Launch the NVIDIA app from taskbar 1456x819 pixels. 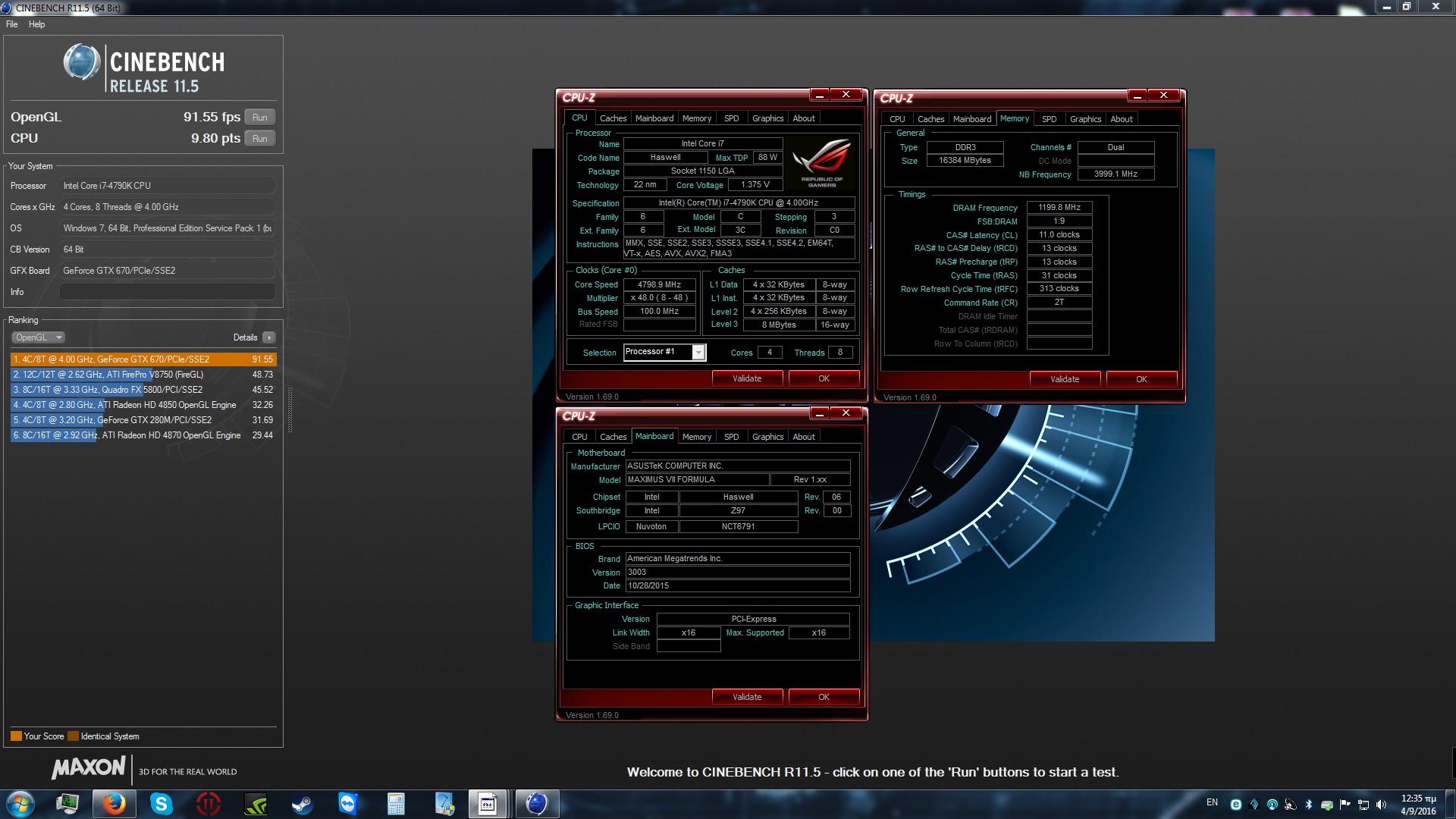click(x=256, y=804)
